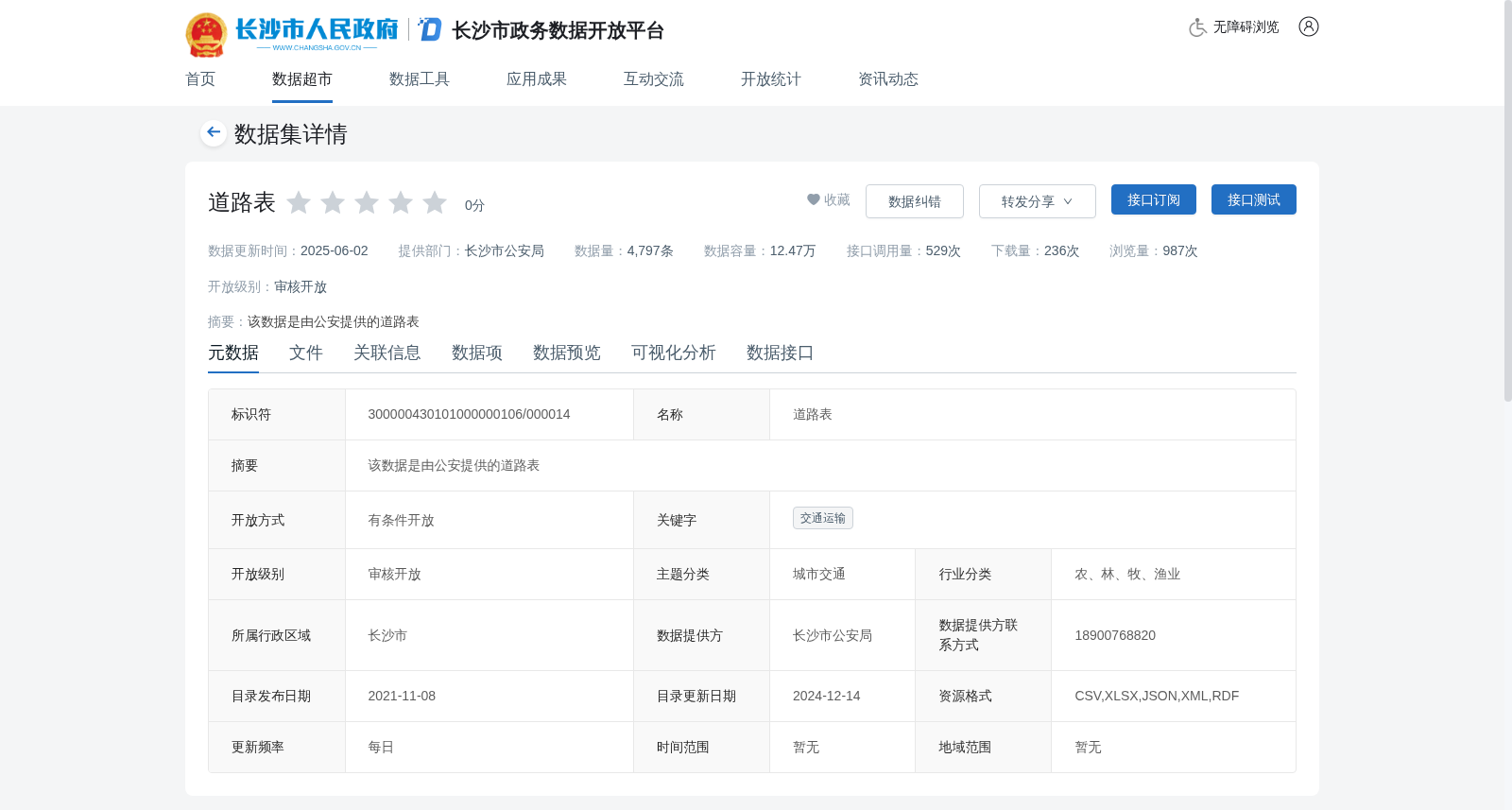Switch to the 数据预览 tab
Viewport: 1512px width, 810px height.
click(x=567, y=353)
